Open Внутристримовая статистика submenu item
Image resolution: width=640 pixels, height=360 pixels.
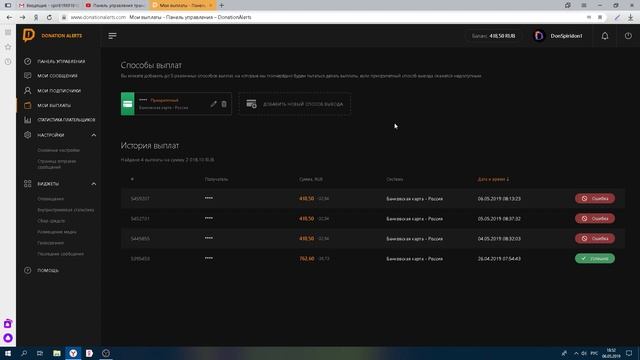click(x=65, y=210)
